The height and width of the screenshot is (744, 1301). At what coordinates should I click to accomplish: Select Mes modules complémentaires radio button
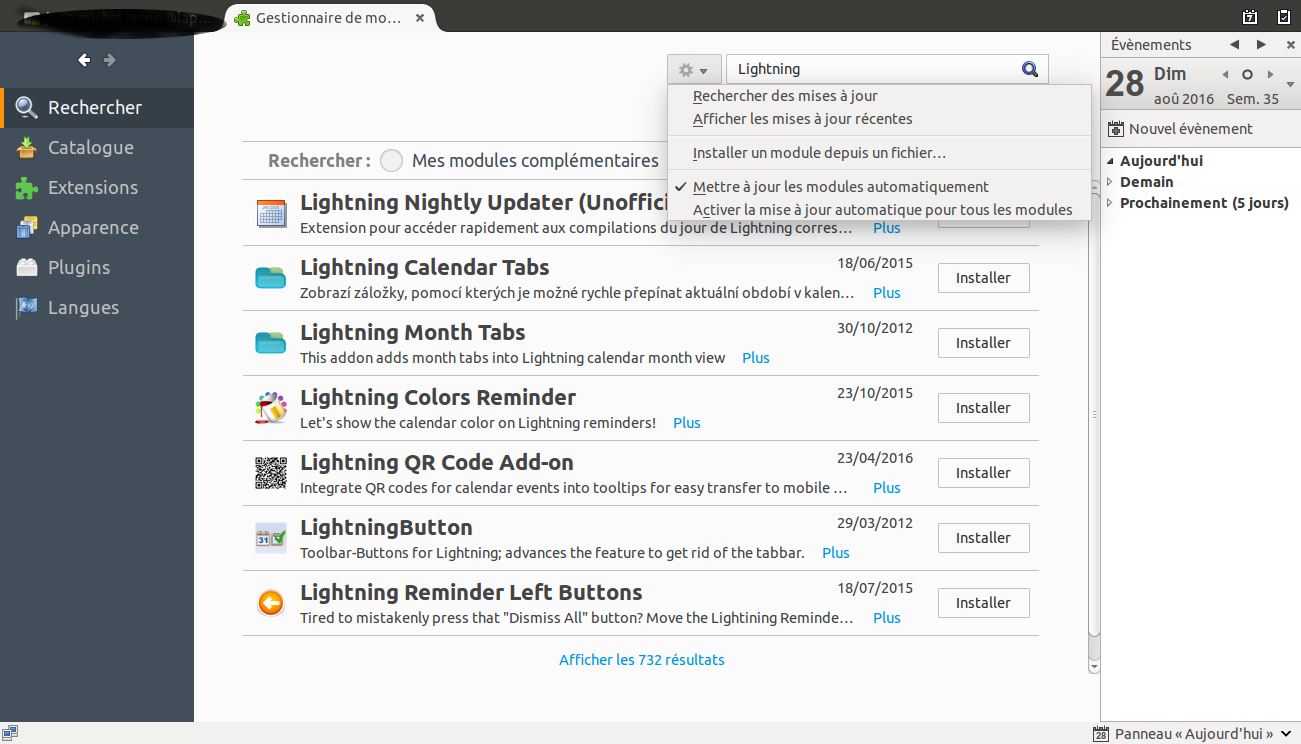point(392,160)
